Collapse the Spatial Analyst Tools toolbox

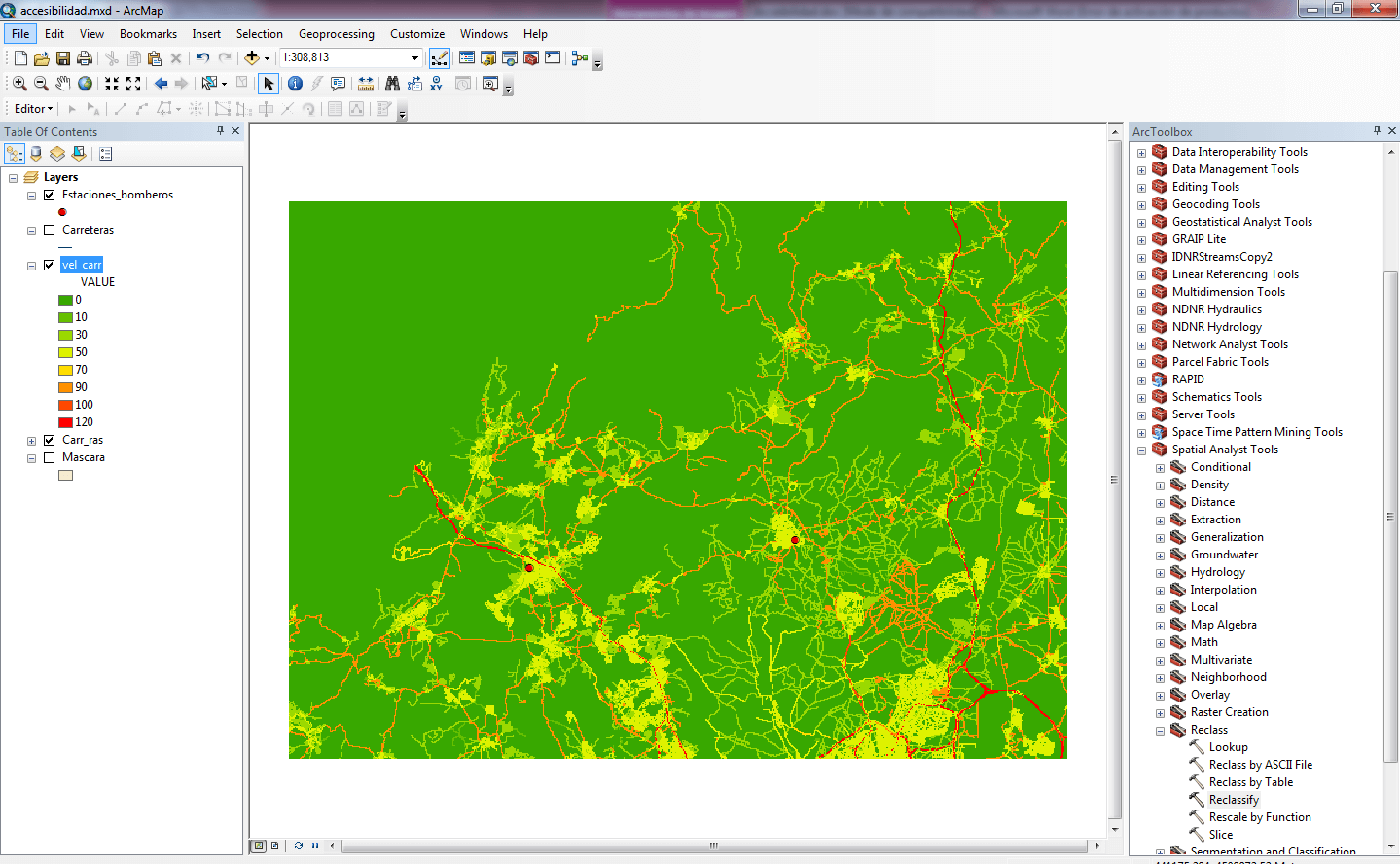[x=1141, y=450]
